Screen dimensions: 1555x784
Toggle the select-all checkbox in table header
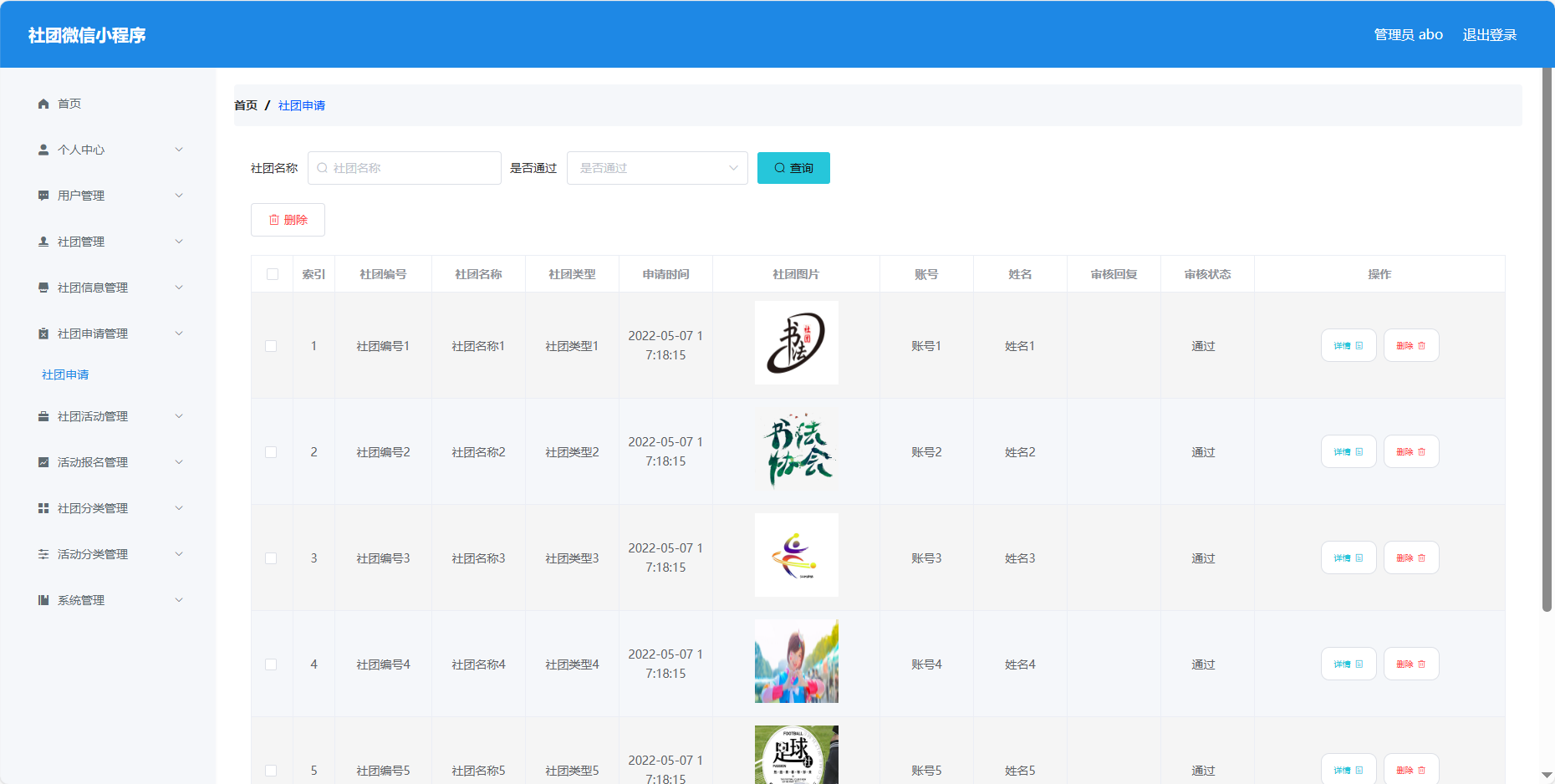[273, 274]
